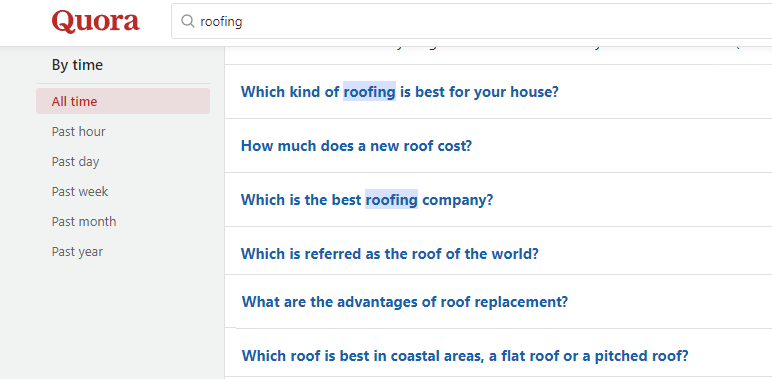This screenshot has width=772, height=379.
Task: Focus the search box containing 'roofing'
Action: coord(471,21)
